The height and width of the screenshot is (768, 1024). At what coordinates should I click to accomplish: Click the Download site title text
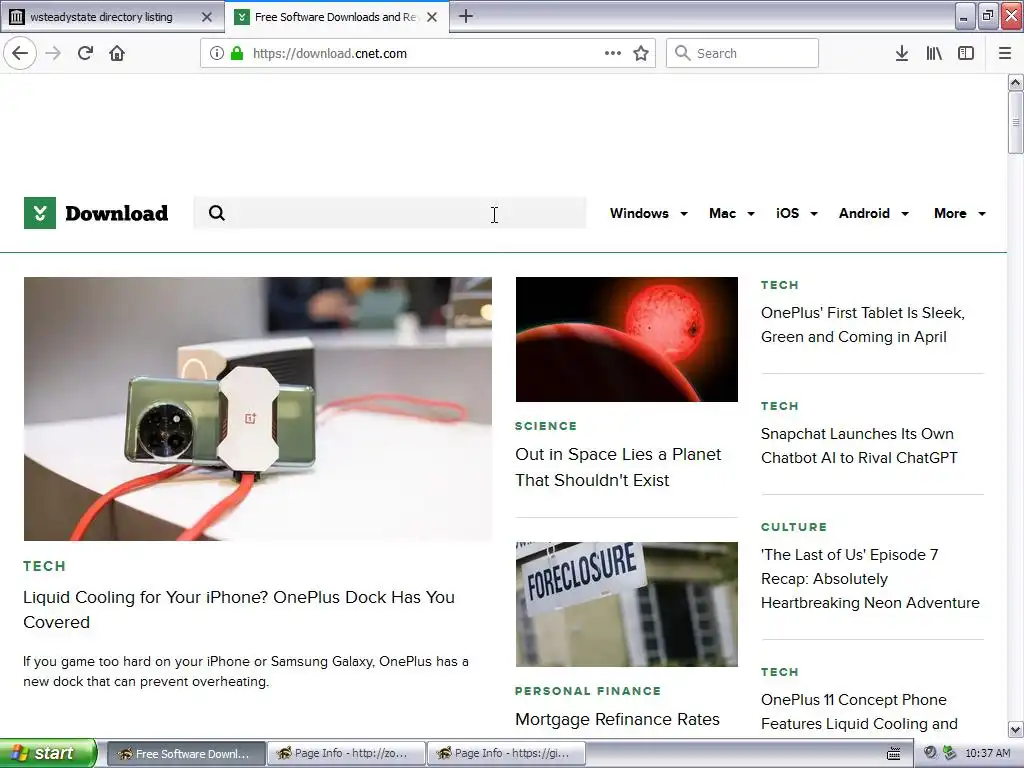coord(116,213)
